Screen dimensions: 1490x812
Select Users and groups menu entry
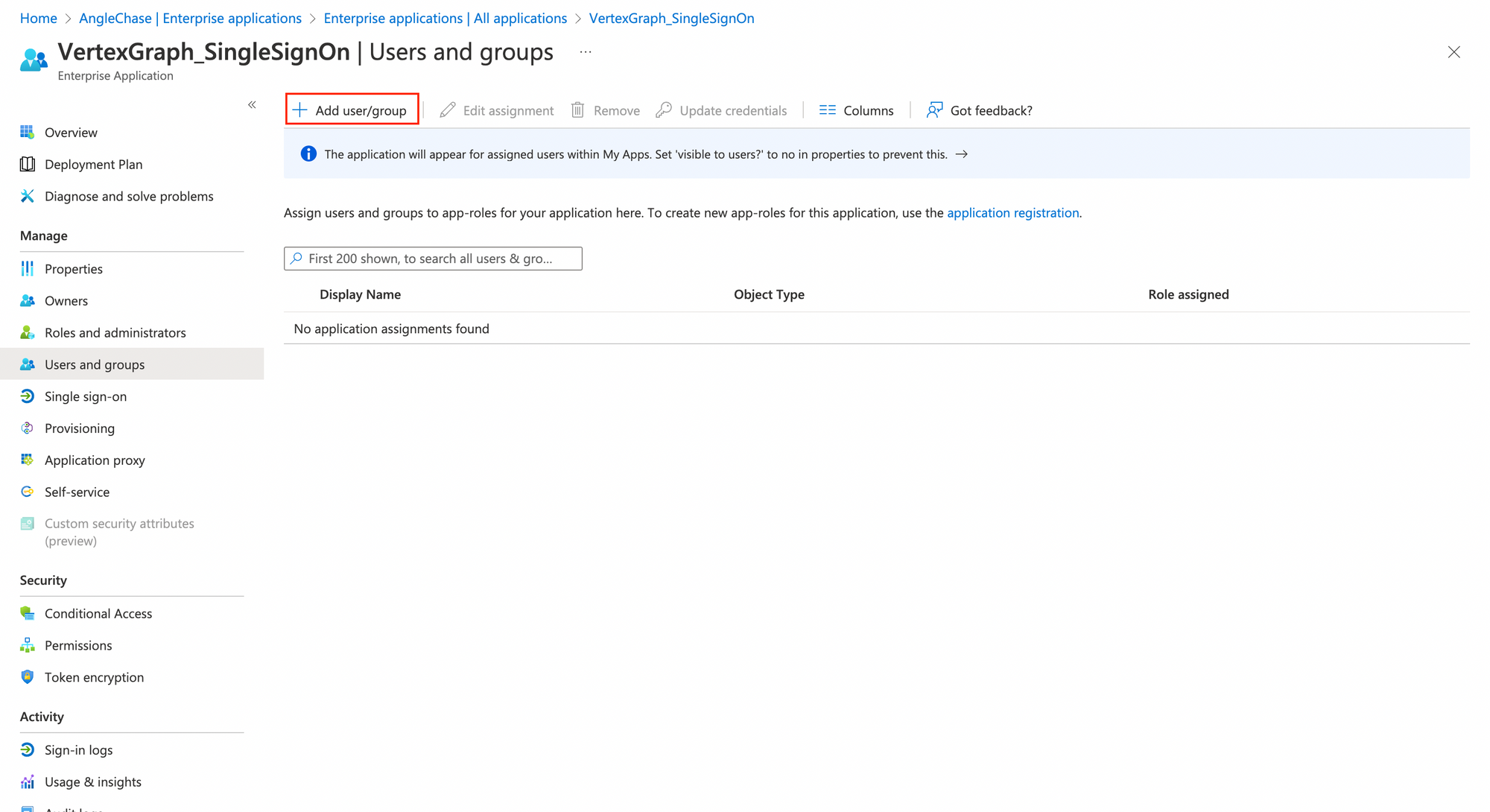132,364
